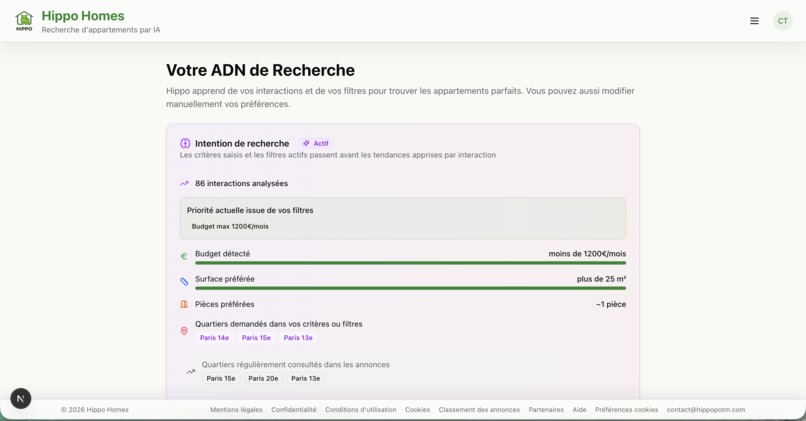Click the contact@hippopotm.com email link
Viewport: 806px width, 421px height.
point(706,410)
